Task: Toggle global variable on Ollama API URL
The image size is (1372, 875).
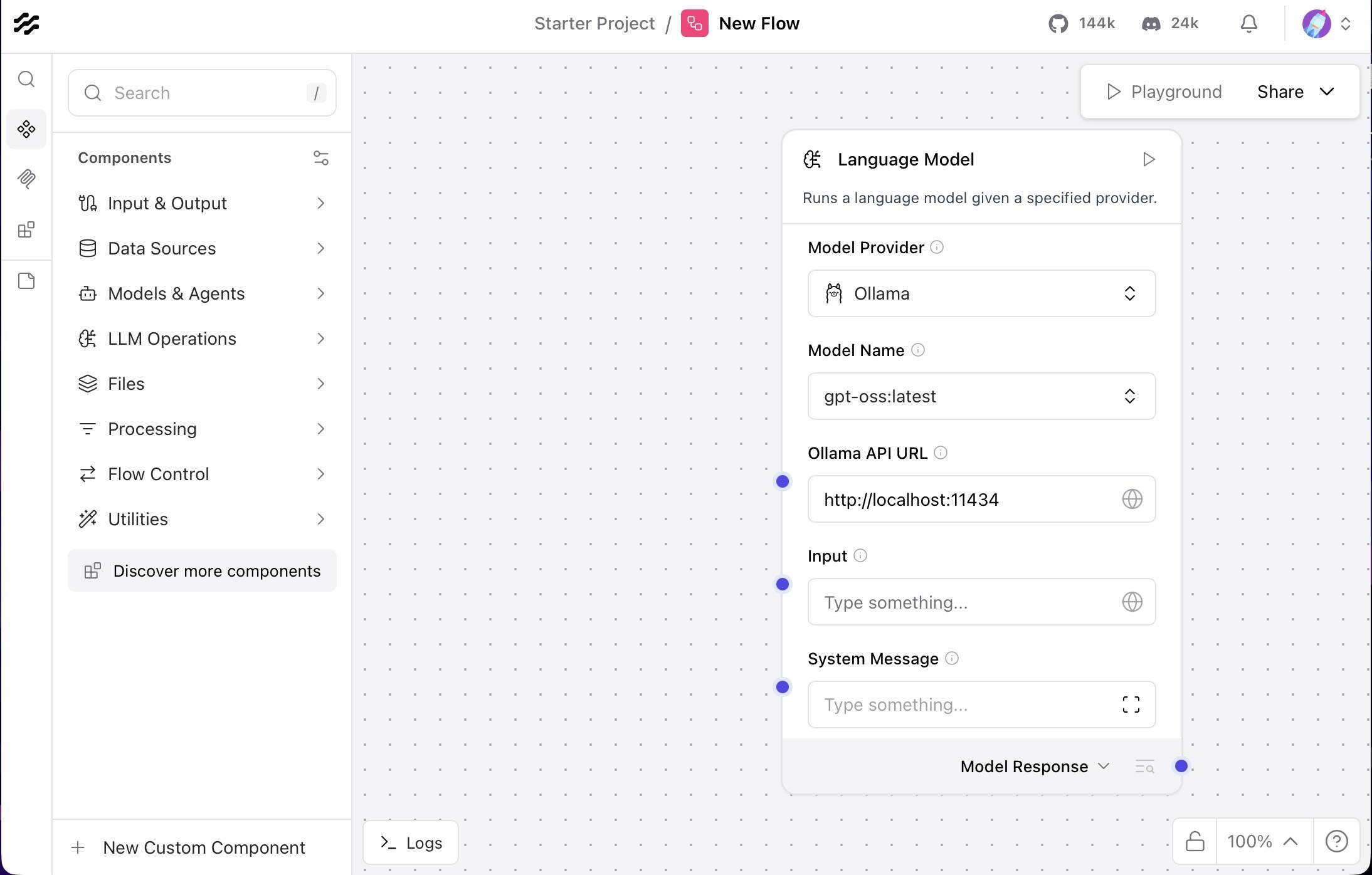Action: click(1131, 500)
